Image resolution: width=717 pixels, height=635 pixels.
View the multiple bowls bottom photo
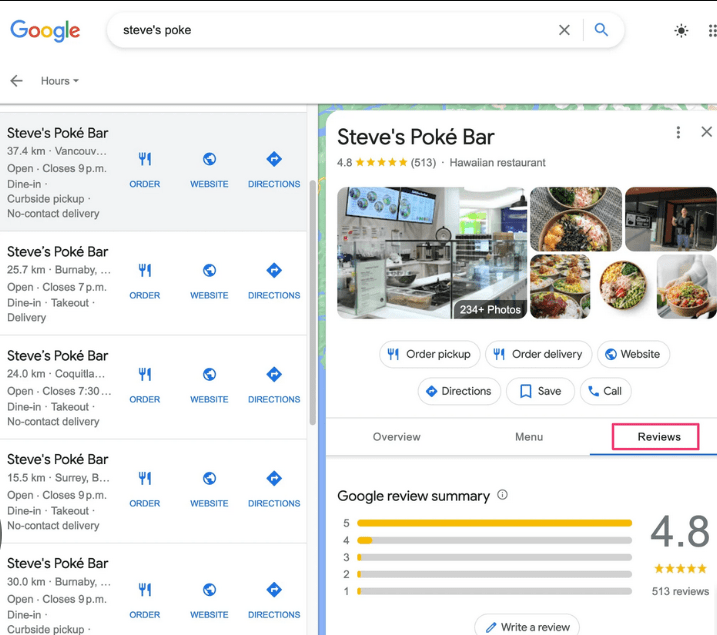(x=560, y=287)
